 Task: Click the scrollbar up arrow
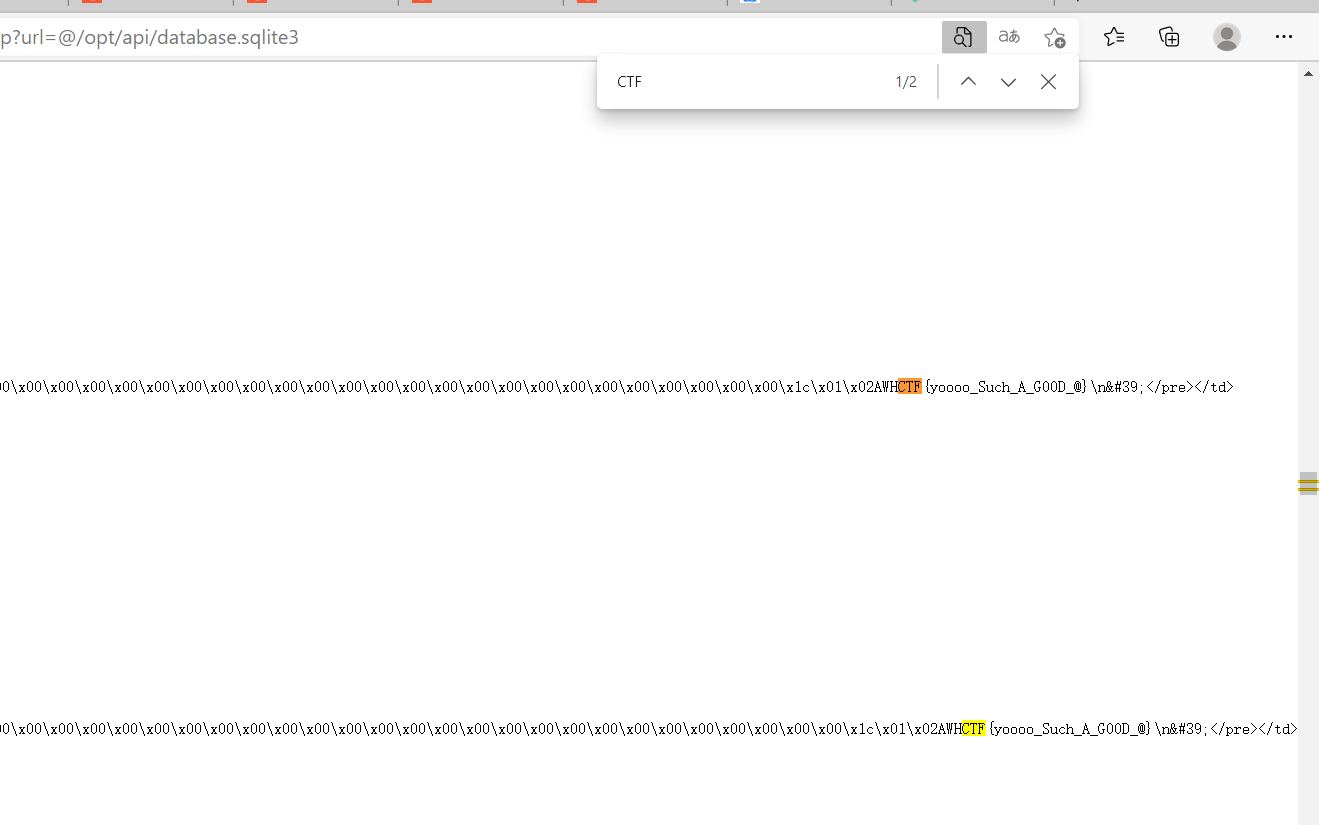tap(1308, 73)
